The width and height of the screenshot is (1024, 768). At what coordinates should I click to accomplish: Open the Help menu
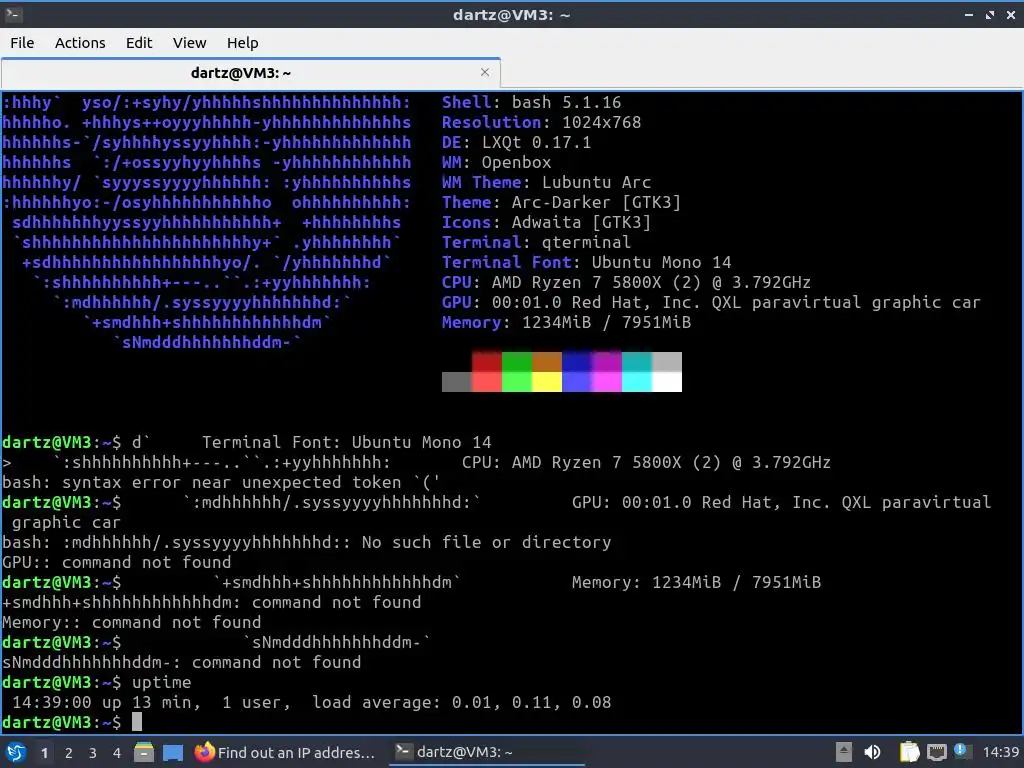click(x=242, y=42)
